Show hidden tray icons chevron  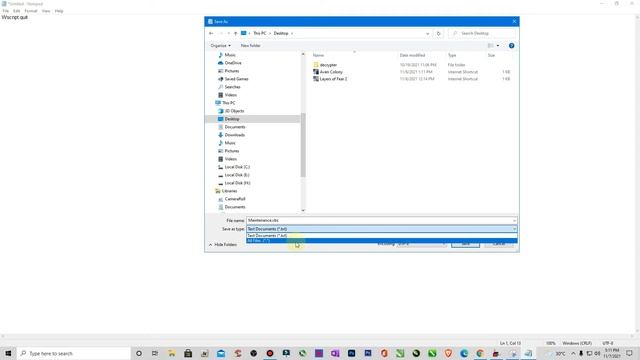573,353
